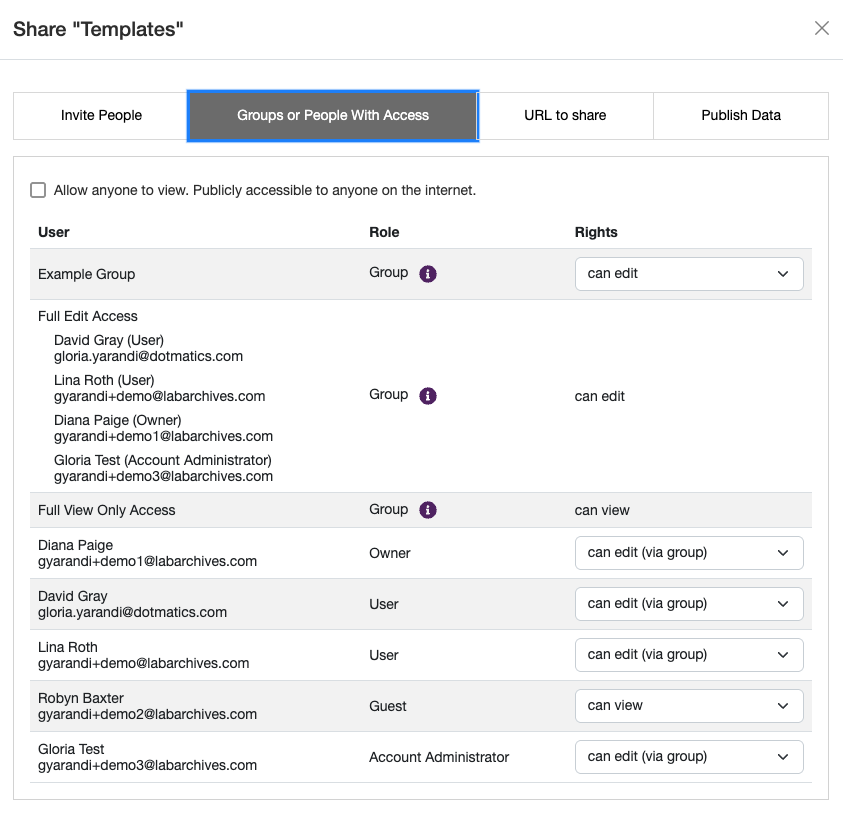Open info tooltip beside Example Group role

tap(426, 271)
